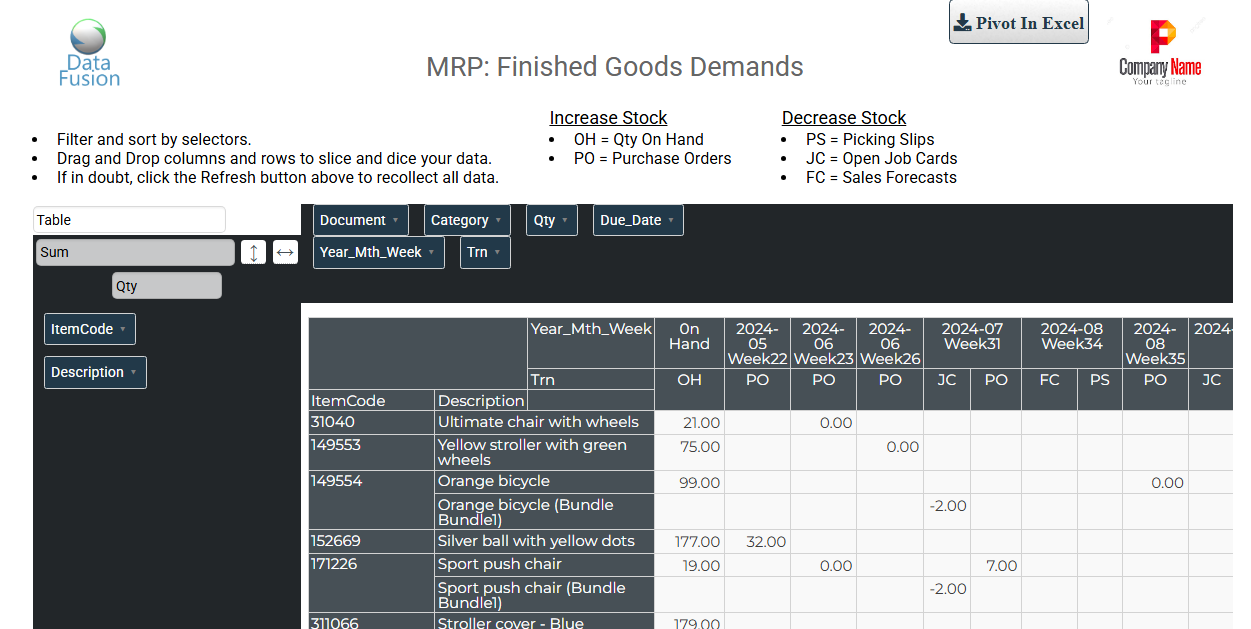Expand the Category field filter

click(x=467, y=221)
